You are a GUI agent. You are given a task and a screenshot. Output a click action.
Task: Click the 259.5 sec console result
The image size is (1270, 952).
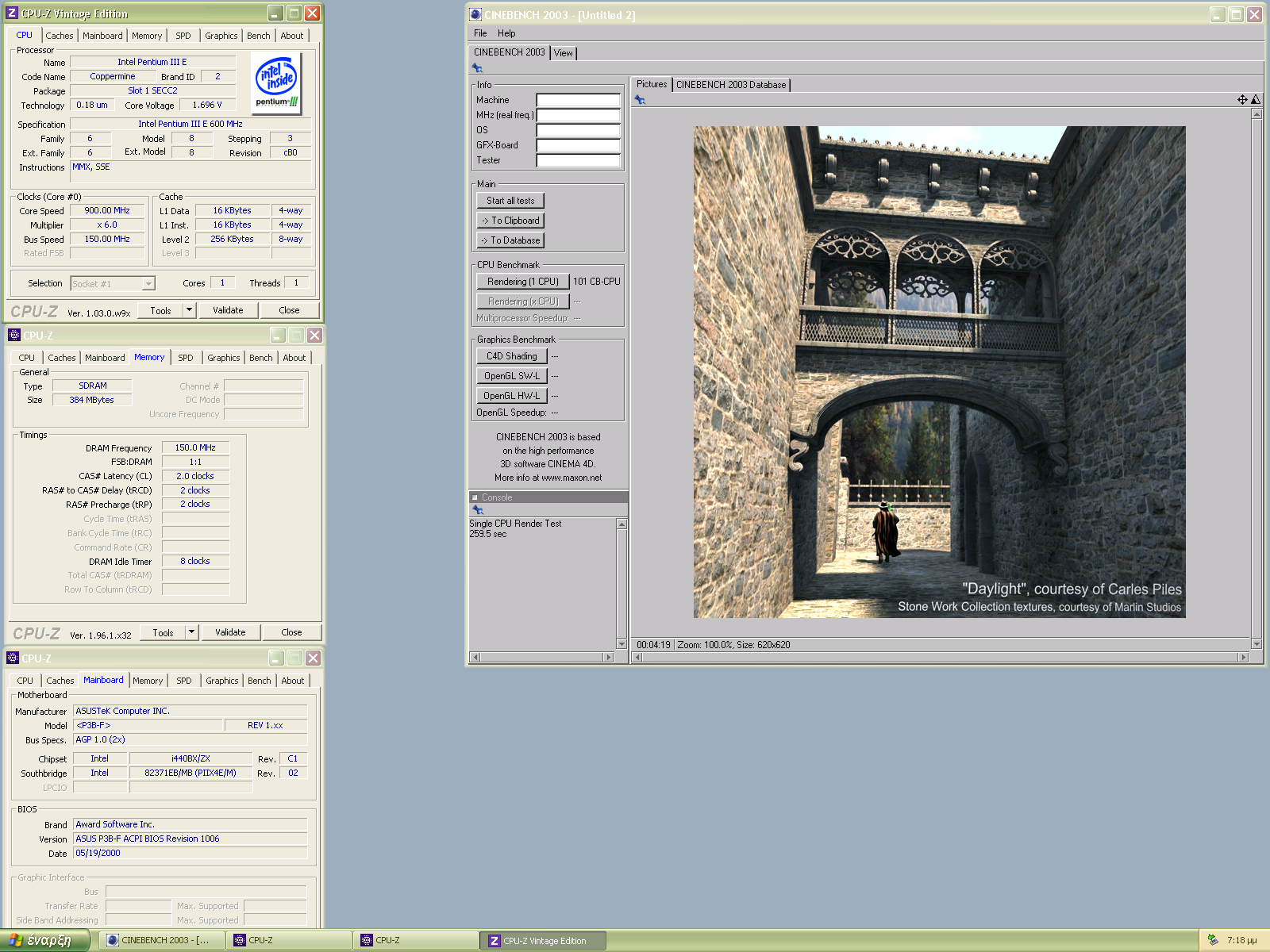pos(487,534)
